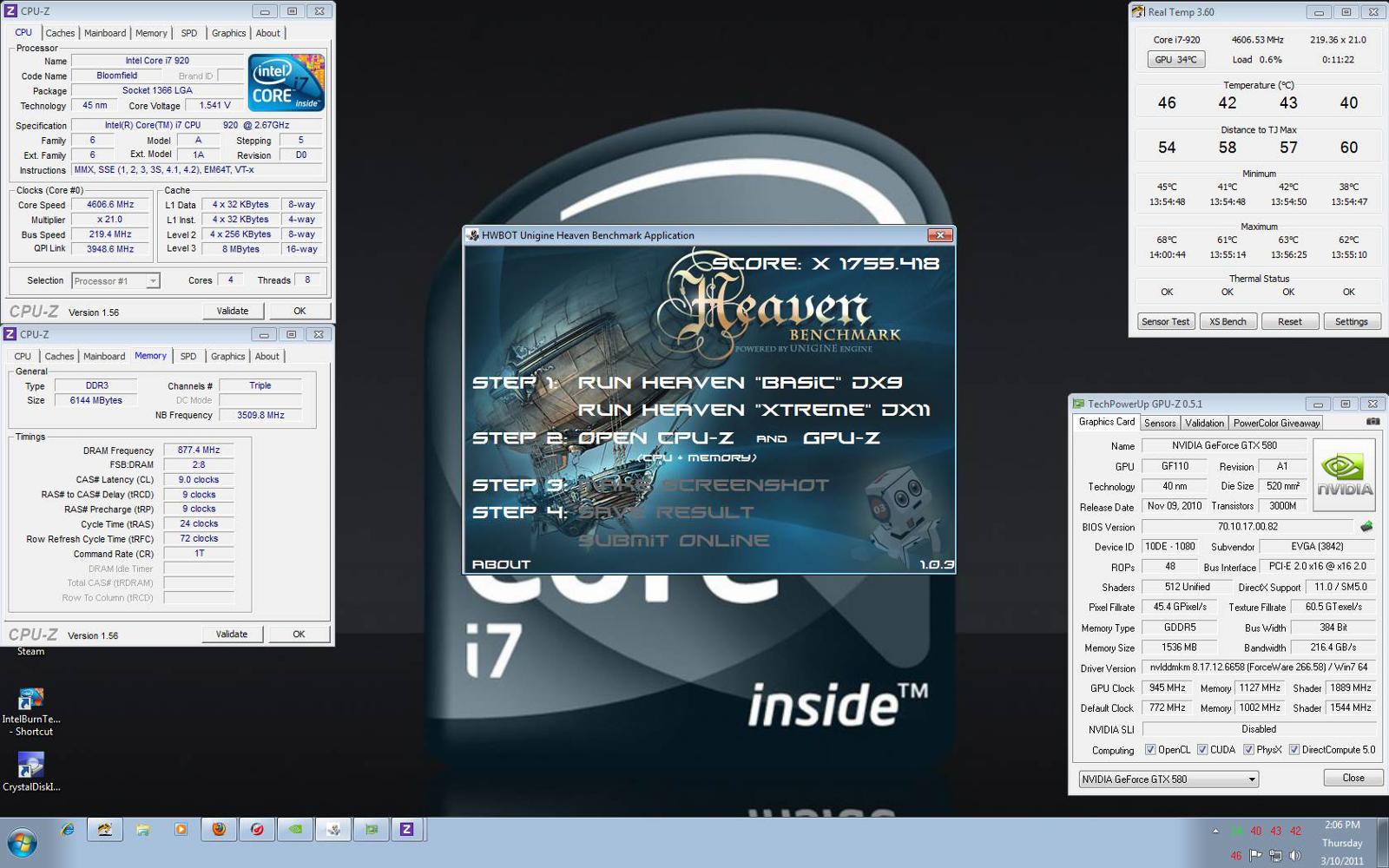Open the volume speaker tray icon

(x=1296, y=855)
